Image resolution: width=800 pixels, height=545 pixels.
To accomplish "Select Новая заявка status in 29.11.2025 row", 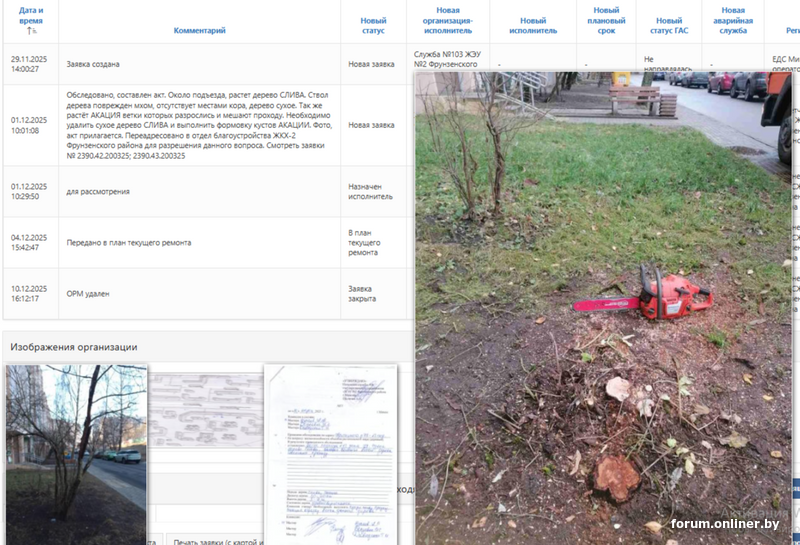I will pyautogui.click(x=371, y=64).
